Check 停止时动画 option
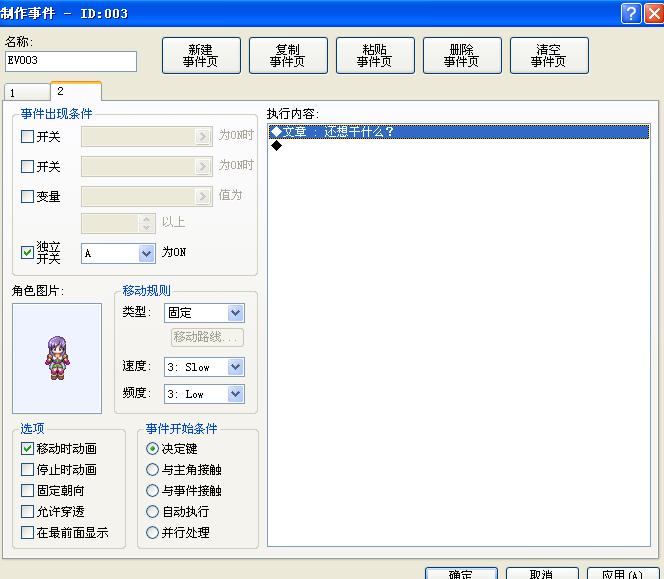664x579 pixels. (27, 469)
